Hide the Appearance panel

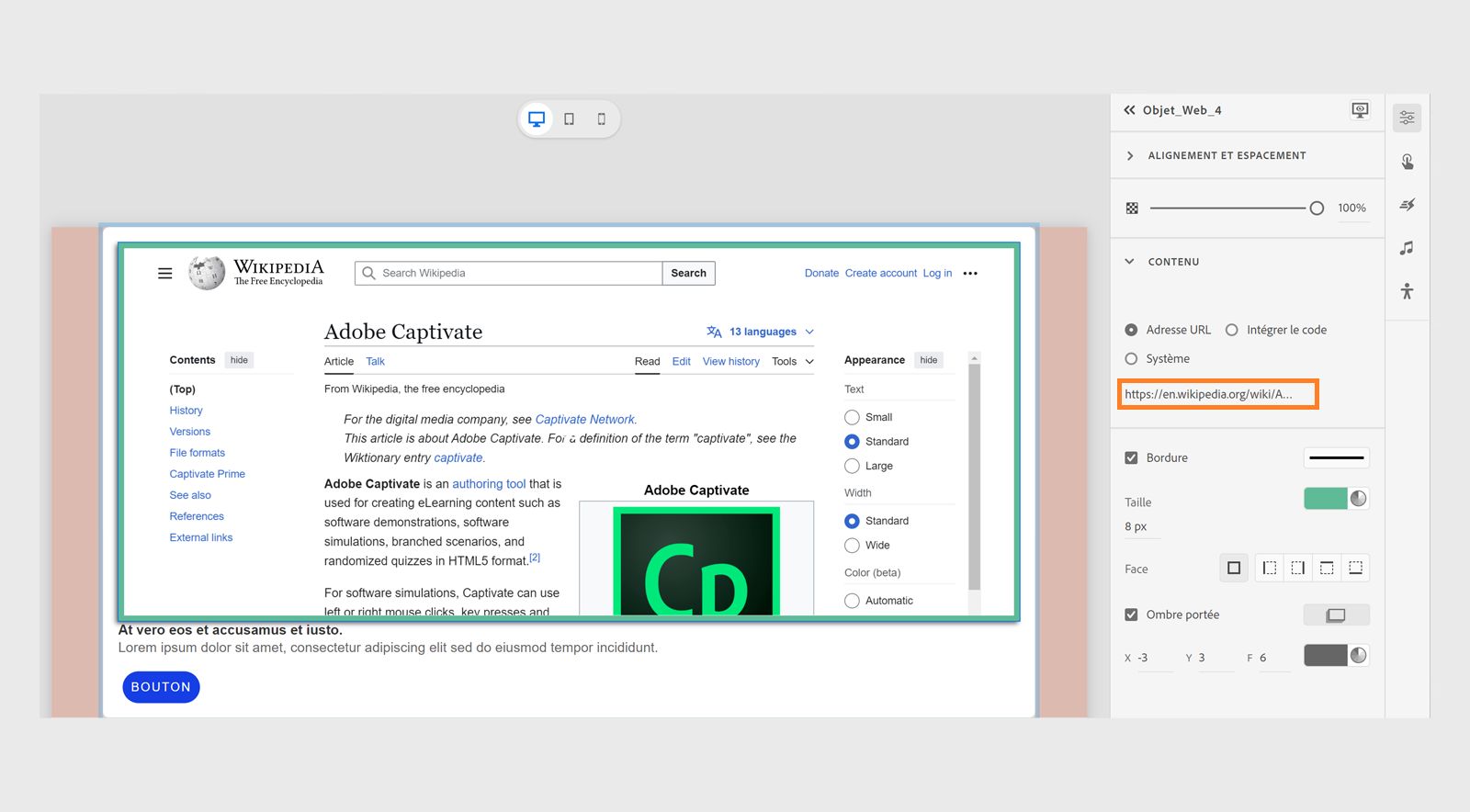coord(929,360)
